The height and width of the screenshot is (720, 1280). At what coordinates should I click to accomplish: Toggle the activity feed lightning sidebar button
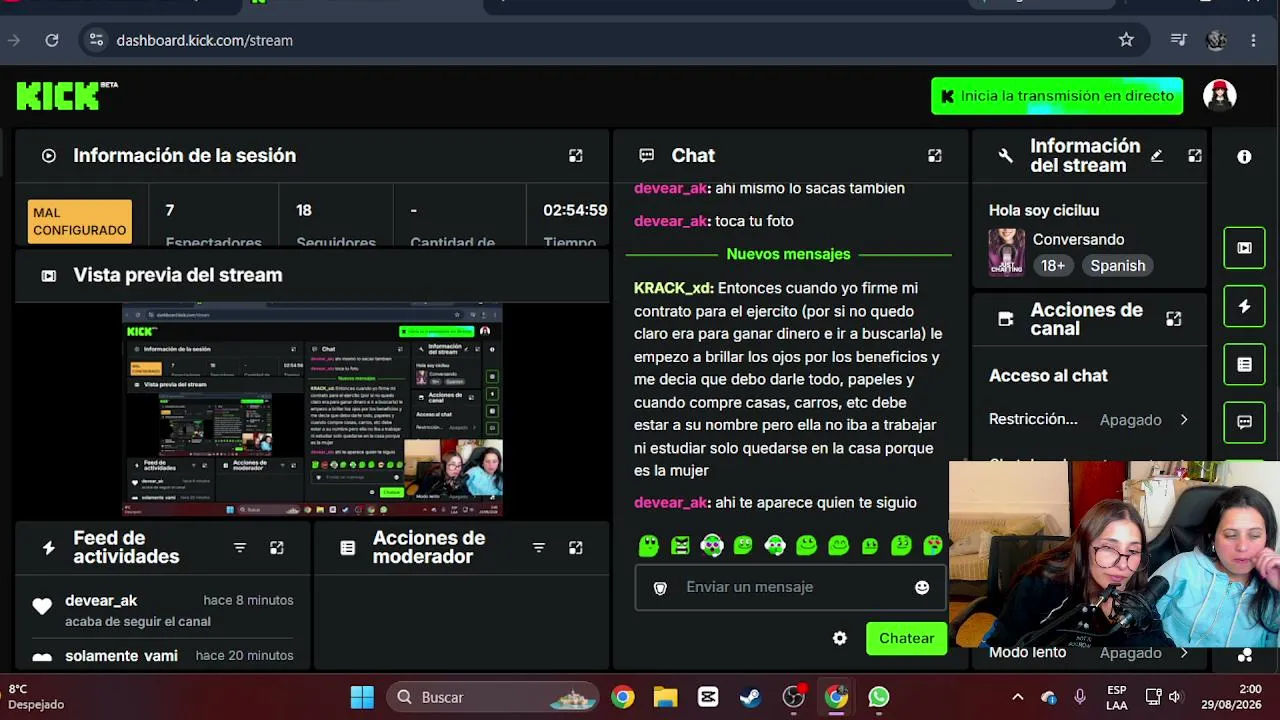[x=1244, y=307]
